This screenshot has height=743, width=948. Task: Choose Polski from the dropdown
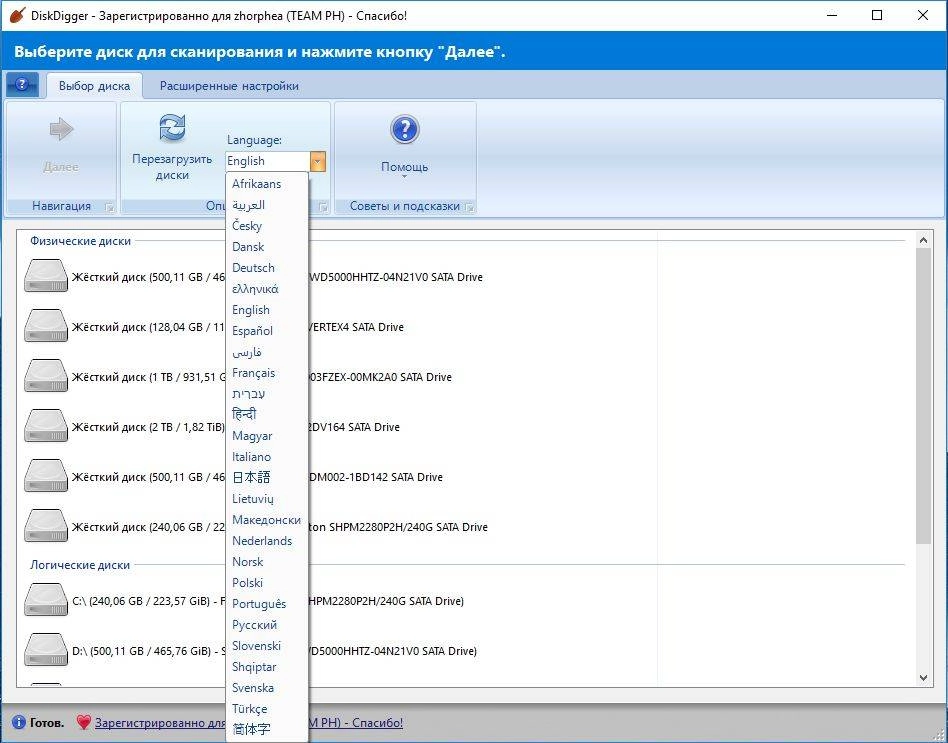point(267,583)
